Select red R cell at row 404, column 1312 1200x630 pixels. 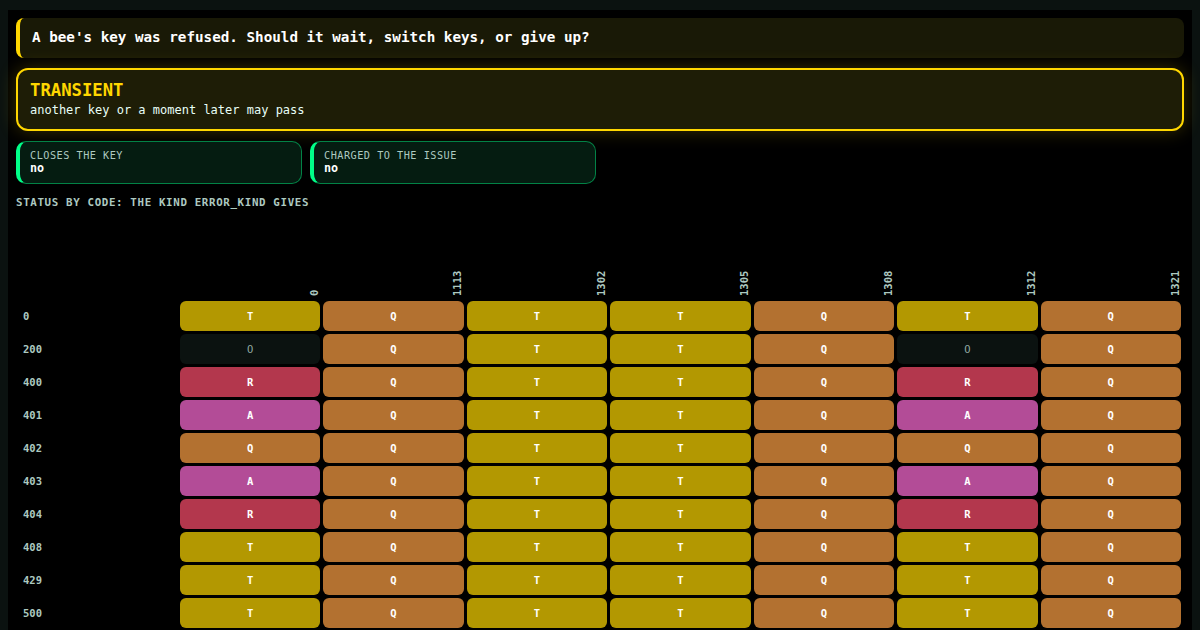(x=967, y=514)
